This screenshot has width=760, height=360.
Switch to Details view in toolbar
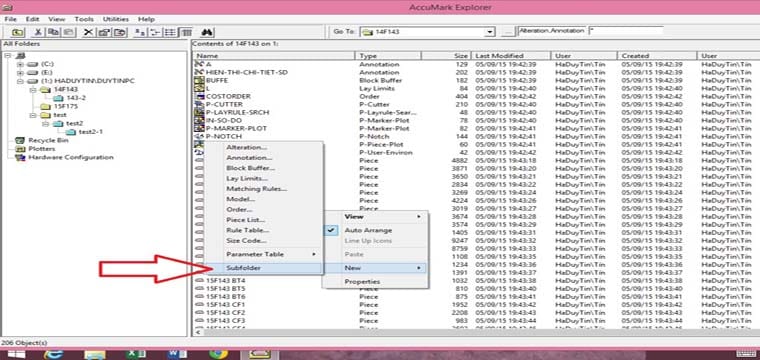[x=186, y=32]
